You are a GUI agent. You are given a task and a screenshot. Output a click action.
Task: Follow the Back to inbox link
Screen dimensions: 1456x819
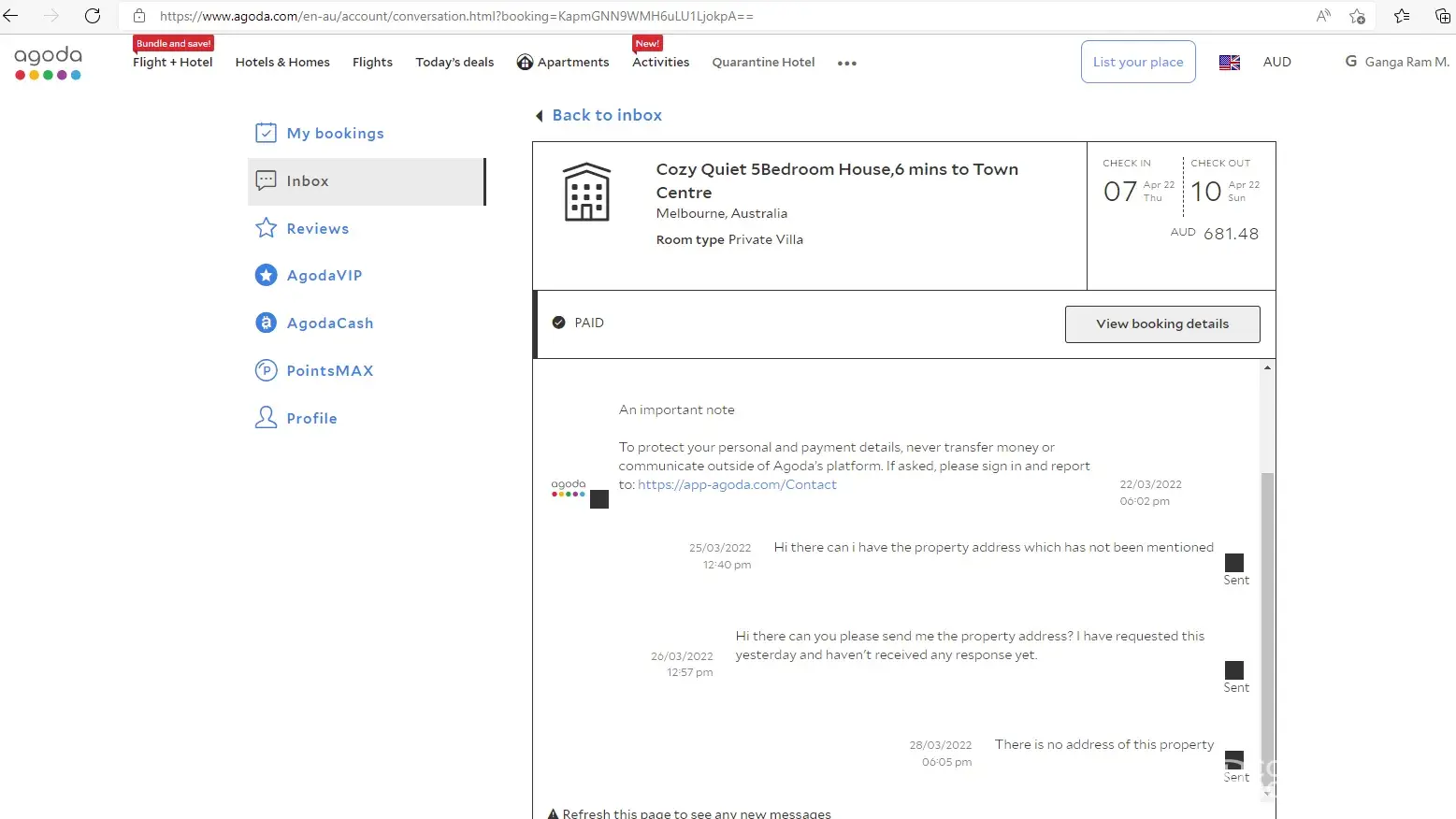pyautogui.click(x=606, y=115)
